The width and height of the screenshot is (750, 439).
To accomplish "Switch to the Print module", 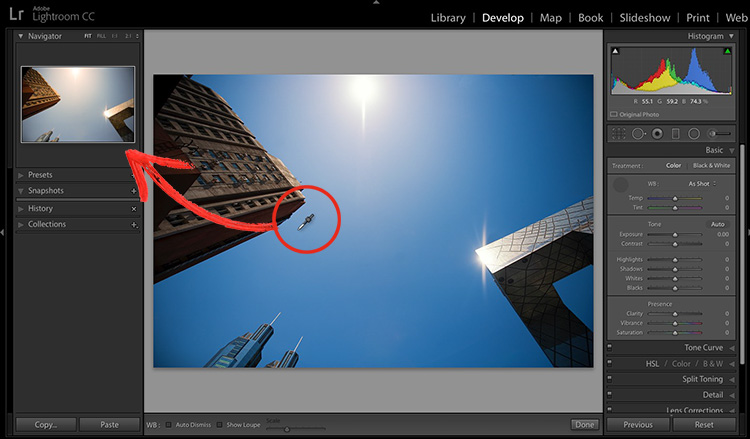I will (x=698, y=18).
